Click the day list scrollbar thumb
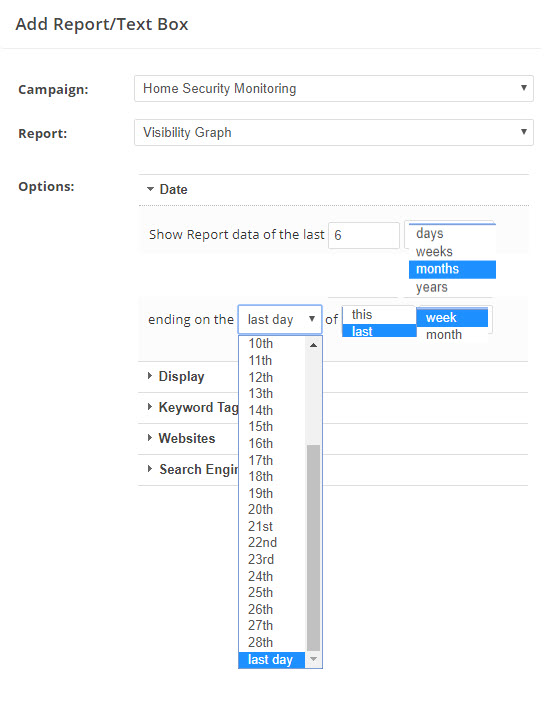Viewport: 550px width, 710px height. (x=313, y=548)
